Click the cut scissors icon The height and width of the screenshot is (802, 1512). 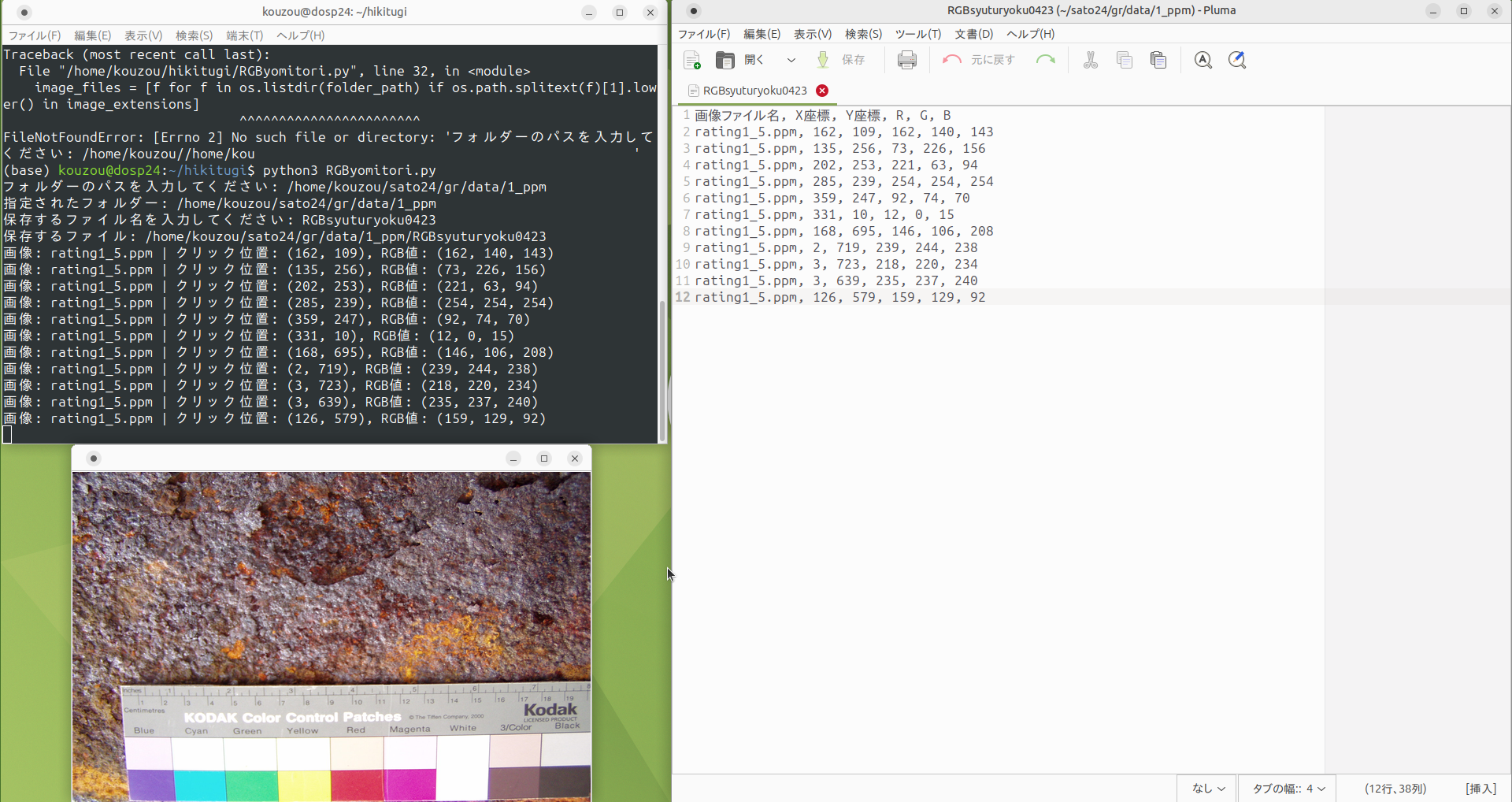coord(1091,60)
